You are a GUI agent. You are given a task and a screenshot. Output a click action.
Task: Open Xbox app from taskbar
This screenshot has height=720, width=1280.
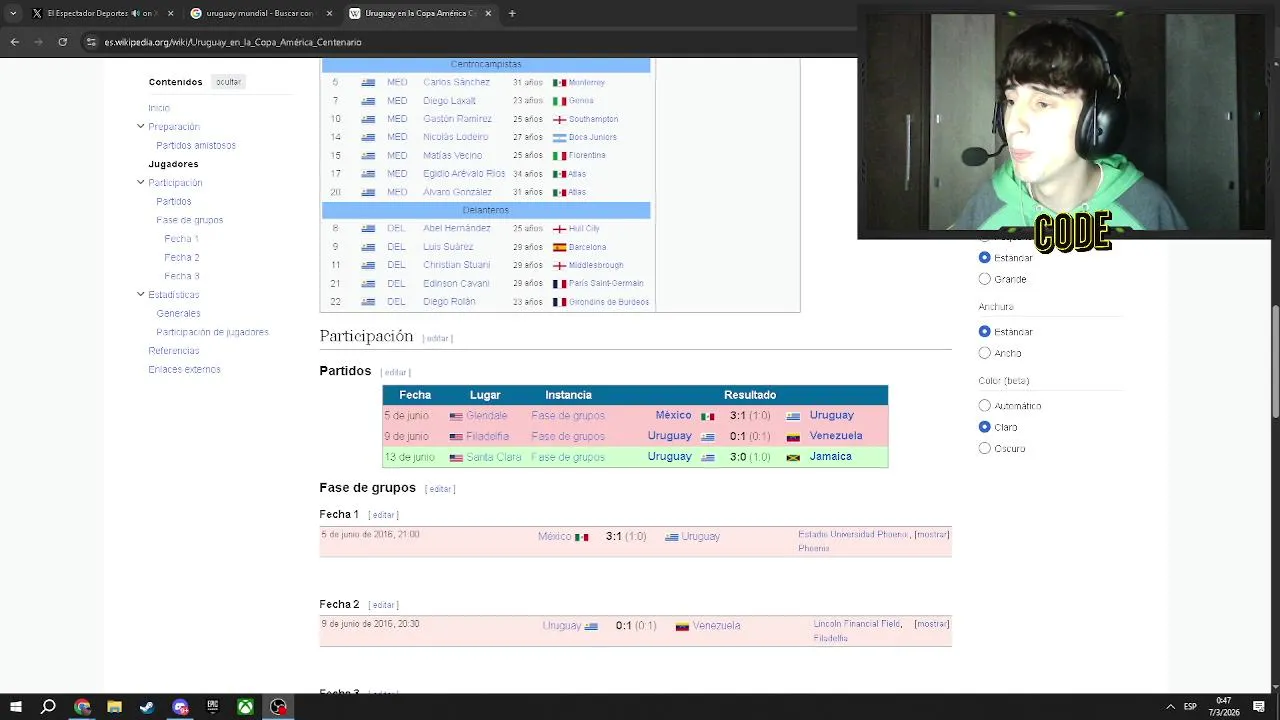pyautogui.click(x=245, y=707)
